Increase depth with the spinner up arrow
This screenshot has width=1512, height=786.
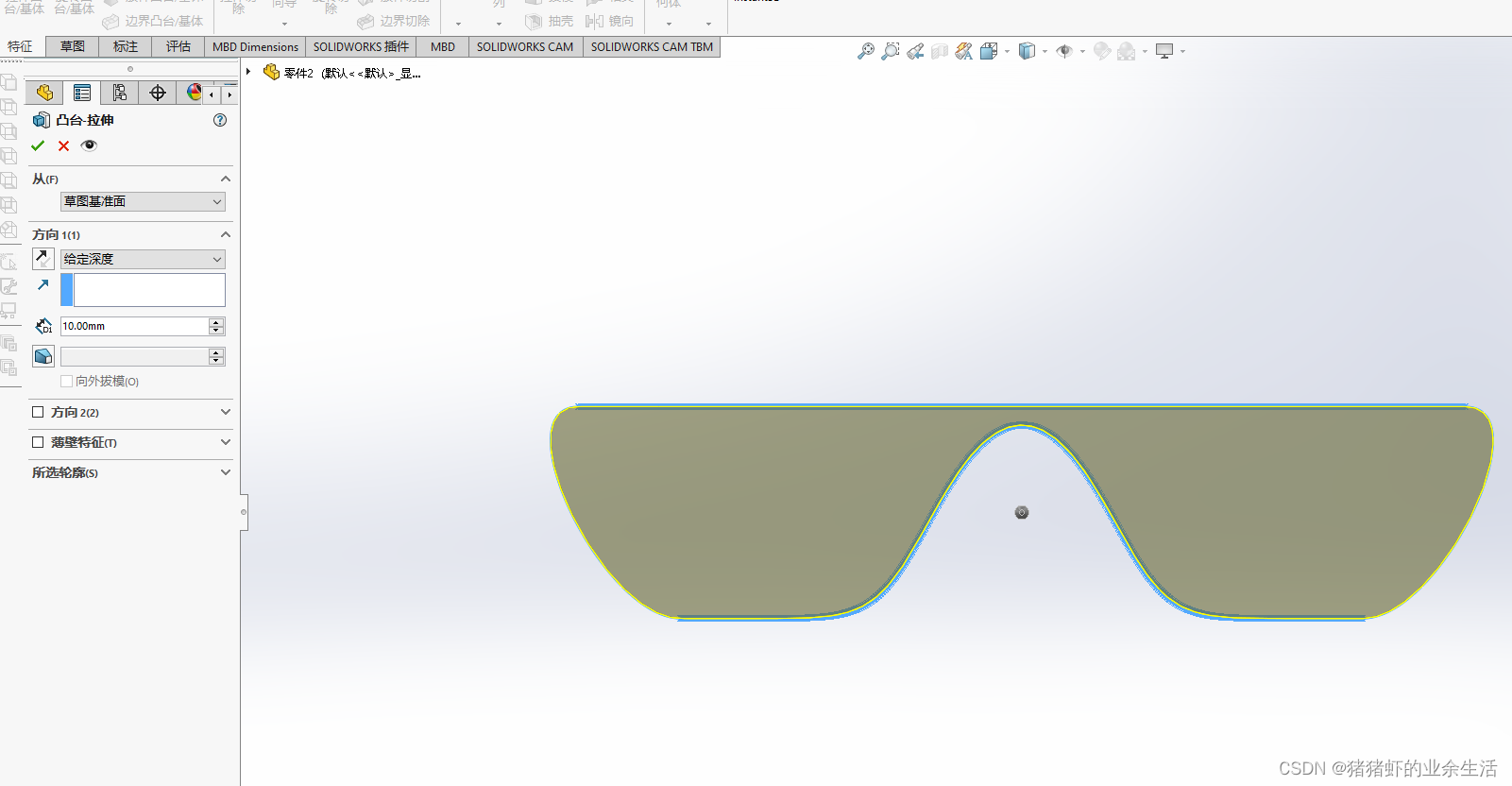216,322
